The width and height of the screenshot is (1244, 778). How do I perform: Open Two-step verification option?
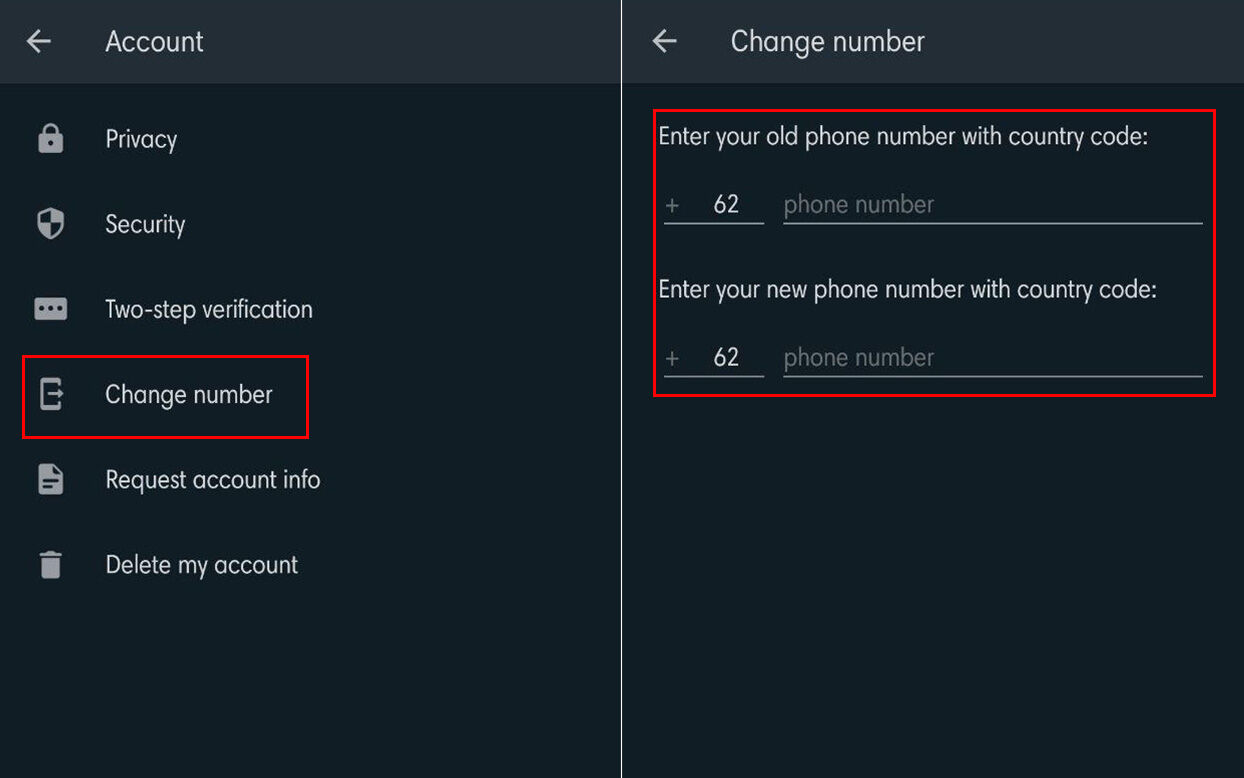tap(208, 309)
